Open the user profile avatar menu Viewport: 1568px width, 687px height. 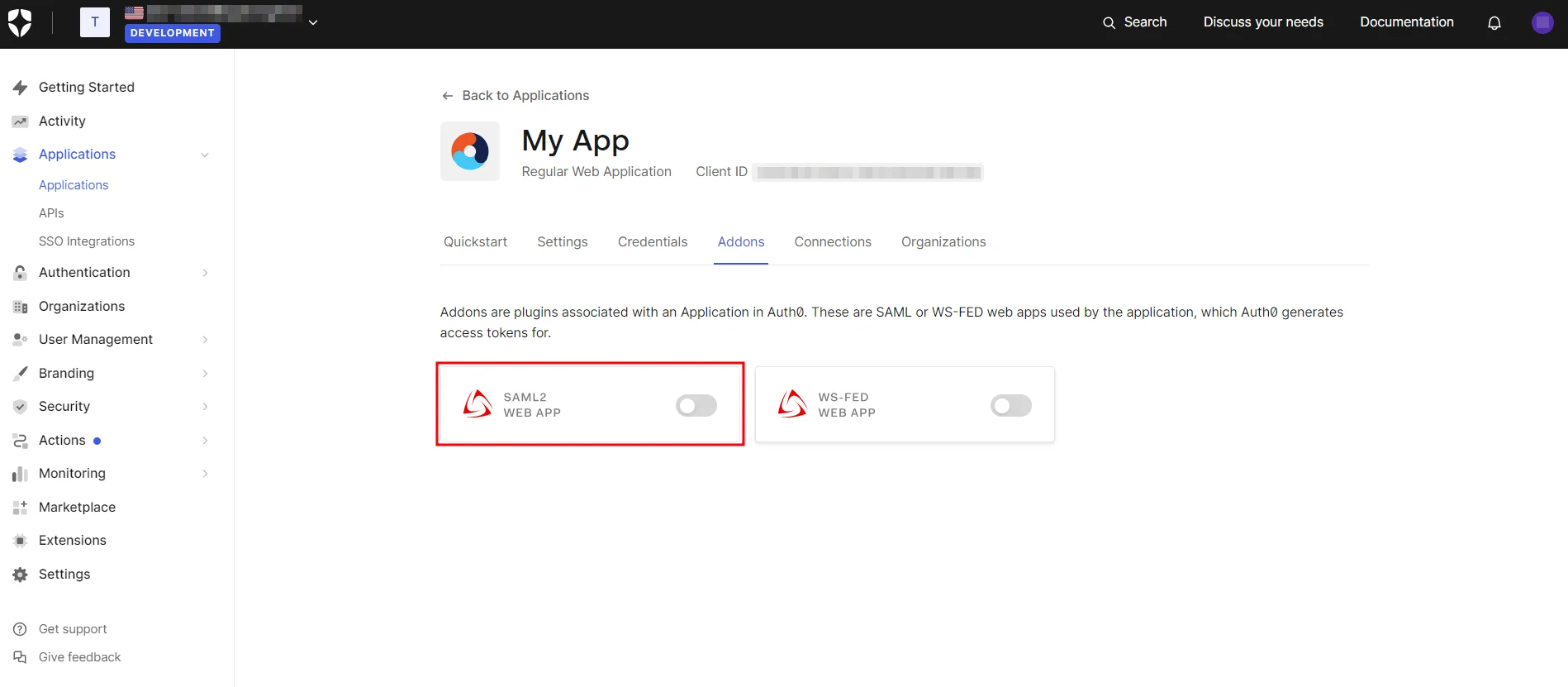pos(1542,22)
